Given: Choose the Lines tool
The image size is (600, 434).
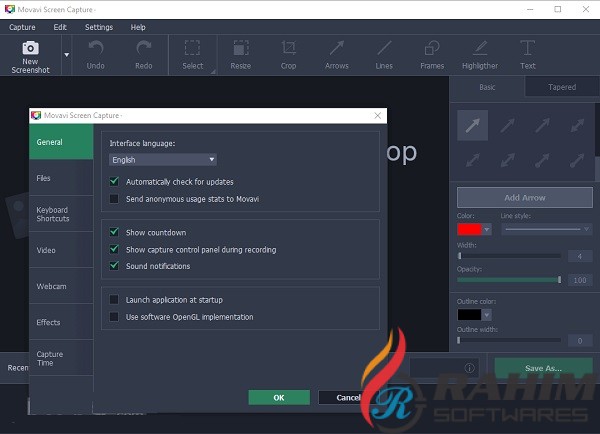Looking at the screenshot, I should coord(384,55).
